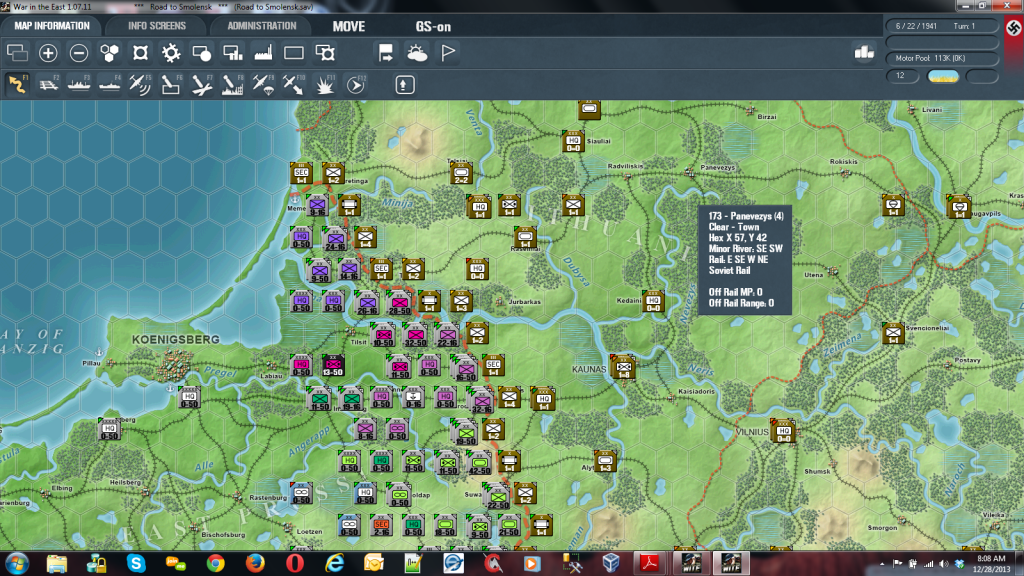Viewport: 1024px width, 576px height.
Task: Open the gear preferences icon
Action: [171, 53]
